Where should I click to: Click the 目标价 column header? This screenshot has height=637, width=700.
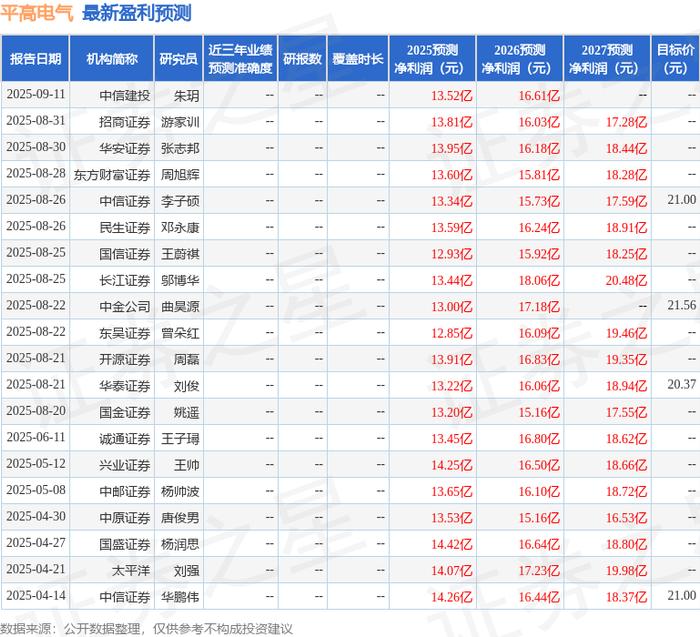pos(676,58)
